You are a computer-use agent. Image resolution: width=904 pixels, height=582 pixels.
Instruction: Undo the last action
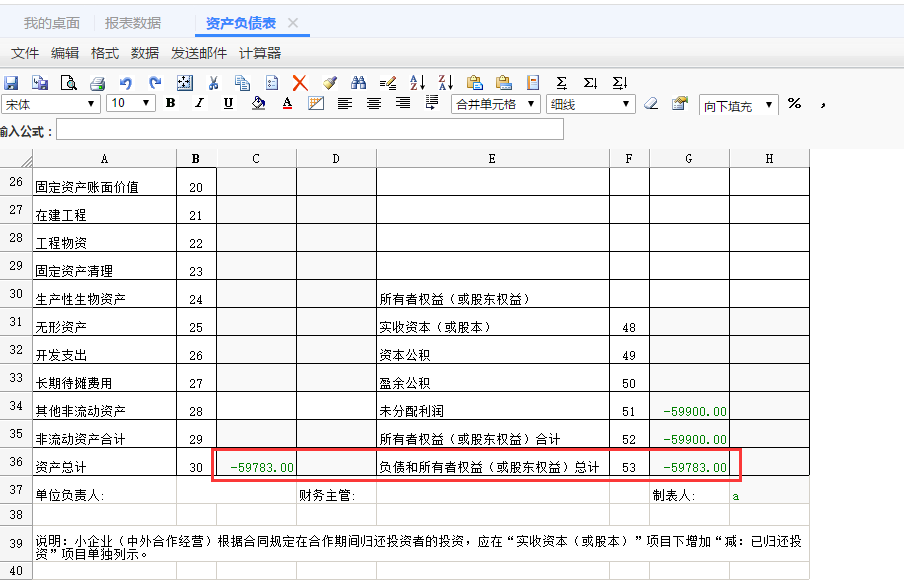coord(126,83)
